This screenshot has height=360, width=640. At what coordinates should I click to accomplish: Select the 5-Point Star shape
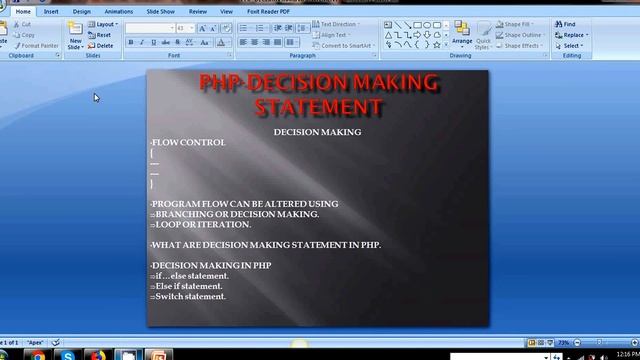coord(436,45)
